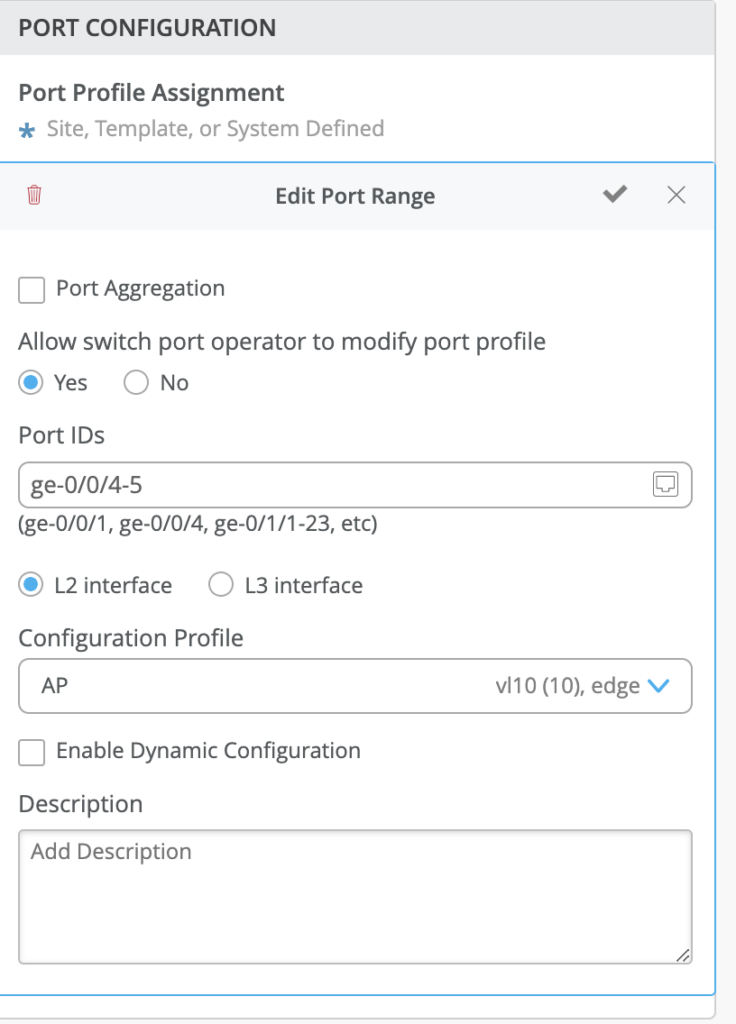The height and width of the screenshot is (1024, 736).
Task: Choose the L2 interface option
Action: pos(32,586)
